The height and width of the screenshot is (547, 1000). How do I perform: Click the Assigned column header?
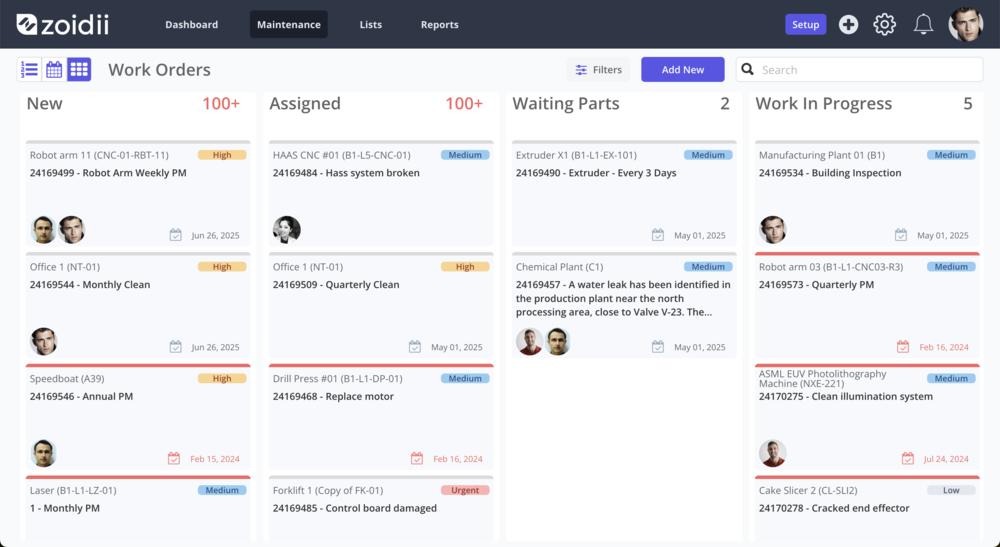point(305,103)
